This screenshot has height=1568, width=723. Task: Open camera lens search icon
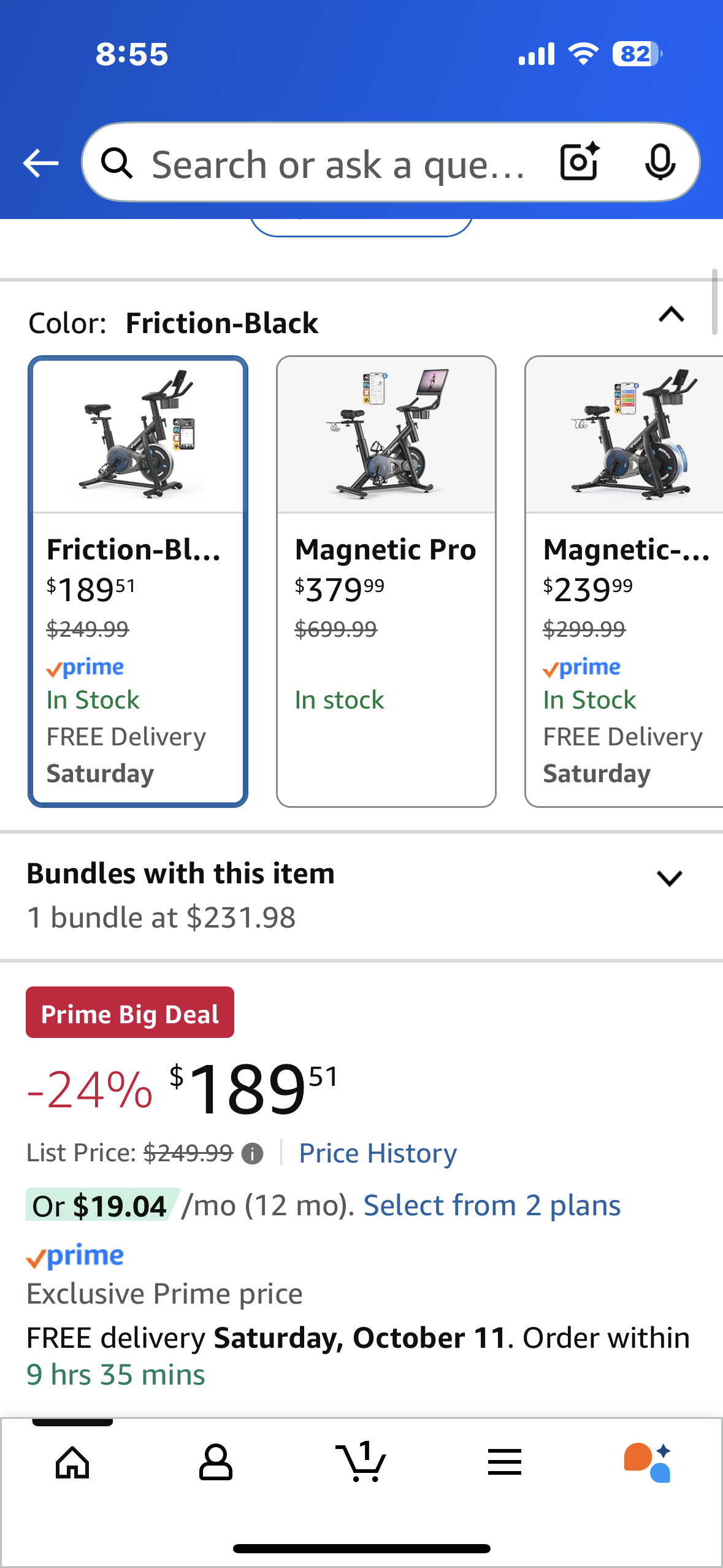point(579,162)
